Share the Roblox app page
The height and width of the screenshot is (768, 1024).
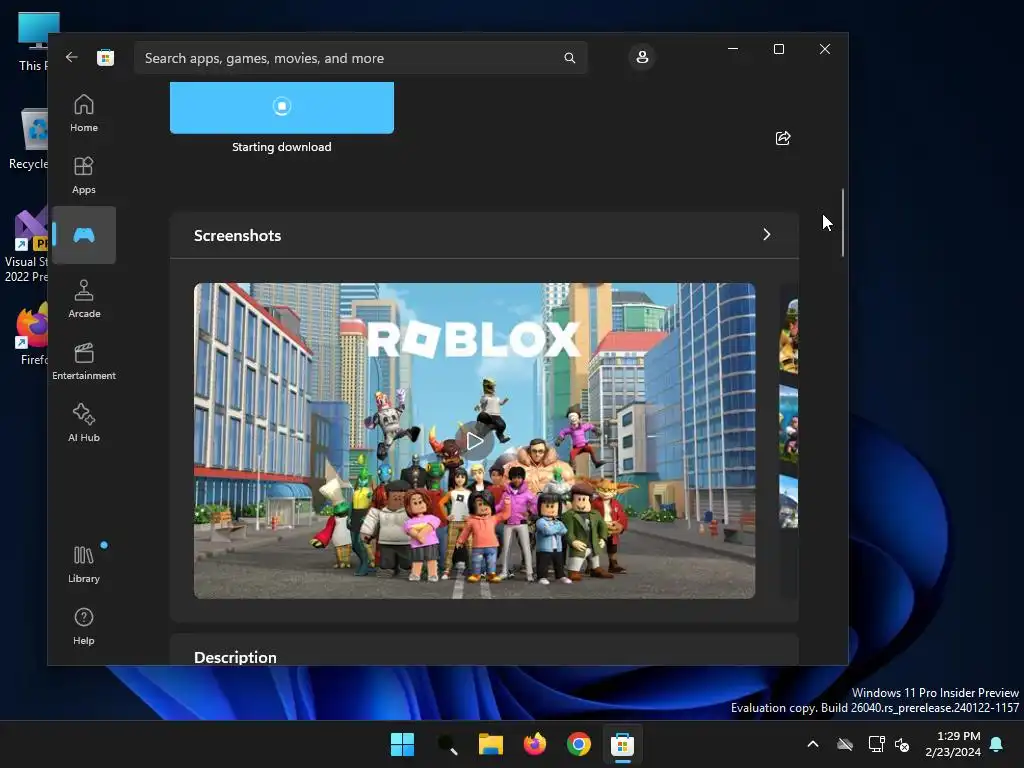click(x=783, y=138)
